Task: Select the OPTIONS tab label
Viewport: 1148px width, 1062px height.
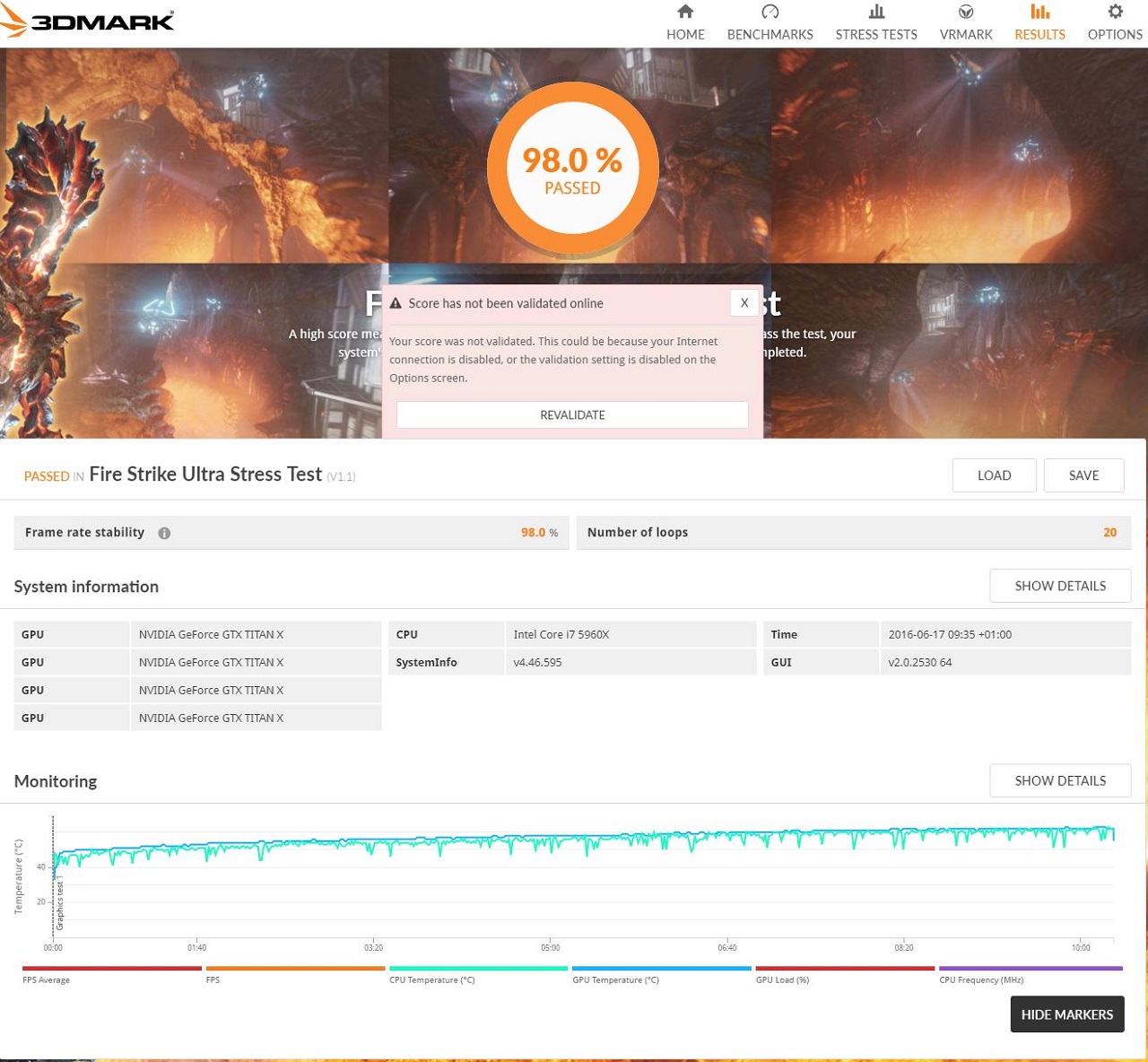Action: (x=1115, y=34)
